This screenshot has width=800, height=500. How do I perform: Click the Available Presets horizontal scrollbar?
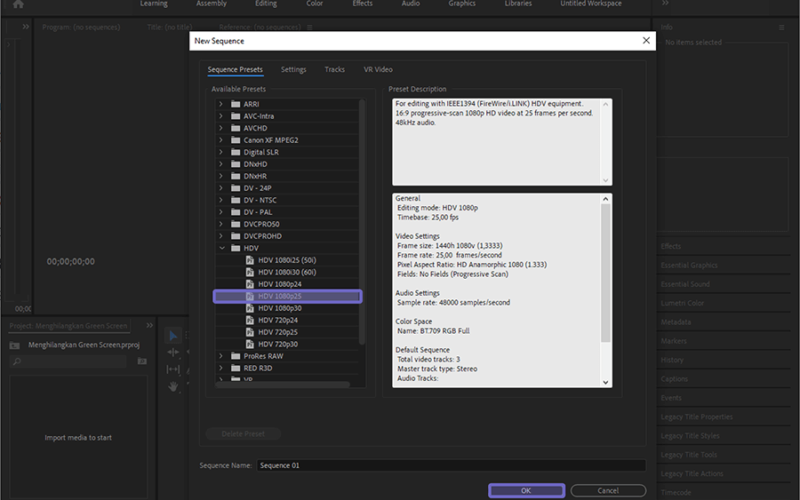pos(283,385)
